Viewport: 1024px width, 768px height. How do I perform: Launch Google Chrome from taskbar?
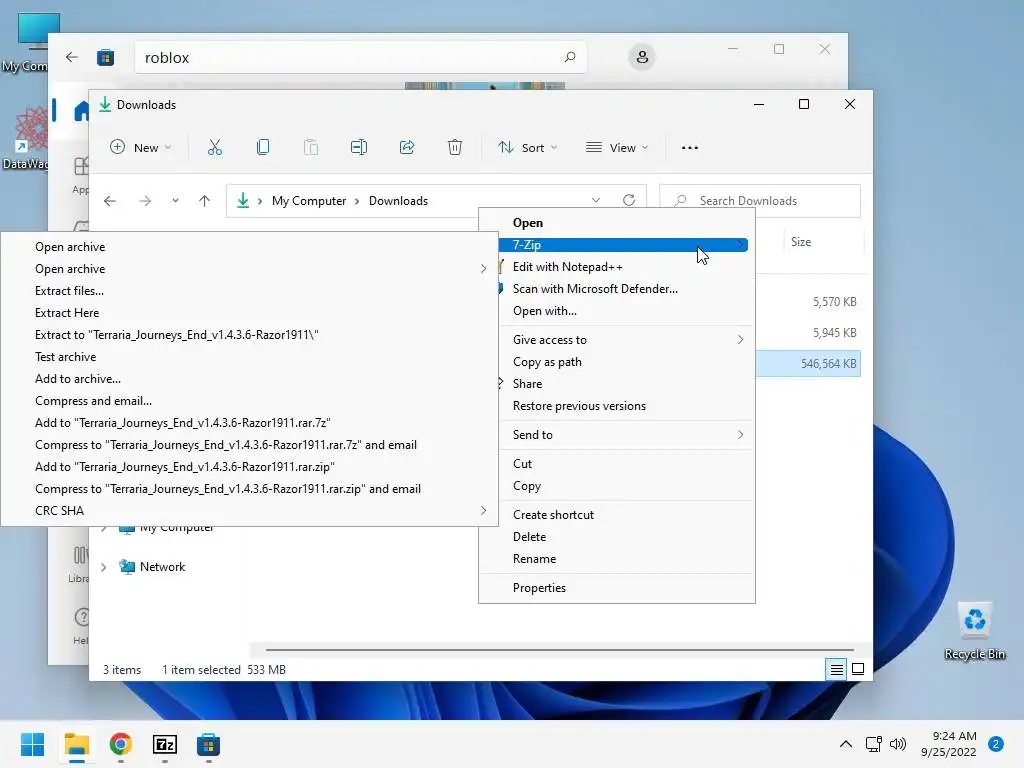(x=120, y=744)
